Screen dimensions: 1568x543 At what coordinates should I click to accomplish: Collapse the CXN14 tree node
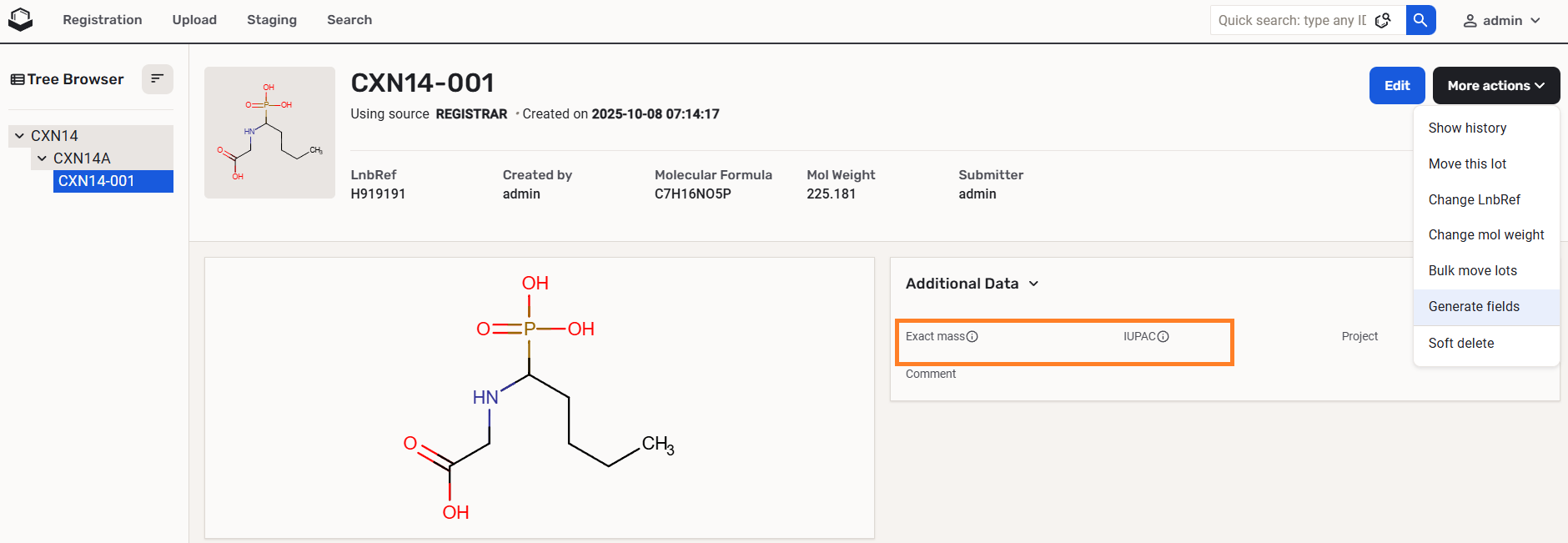point(19,136)
